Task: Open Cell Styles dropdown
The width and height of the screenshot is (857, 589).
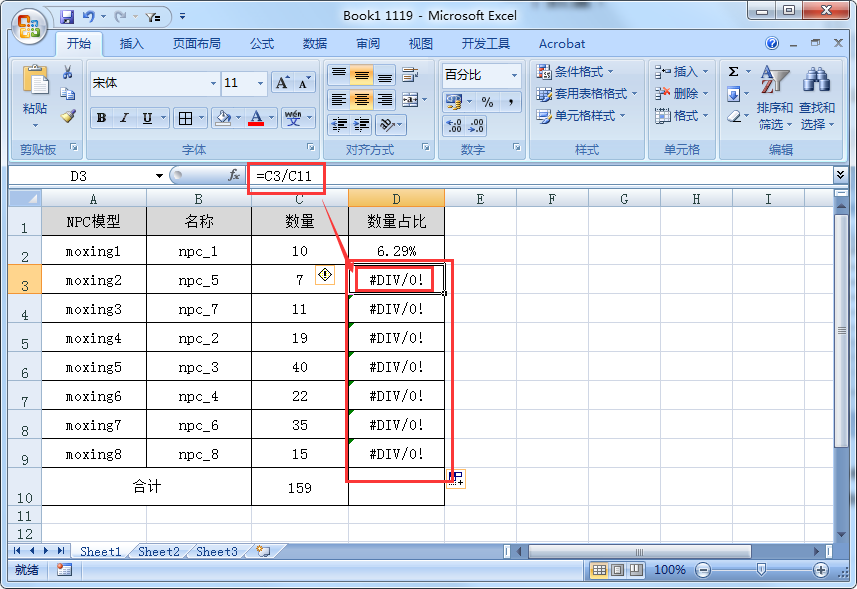Action: pos(581,116)
